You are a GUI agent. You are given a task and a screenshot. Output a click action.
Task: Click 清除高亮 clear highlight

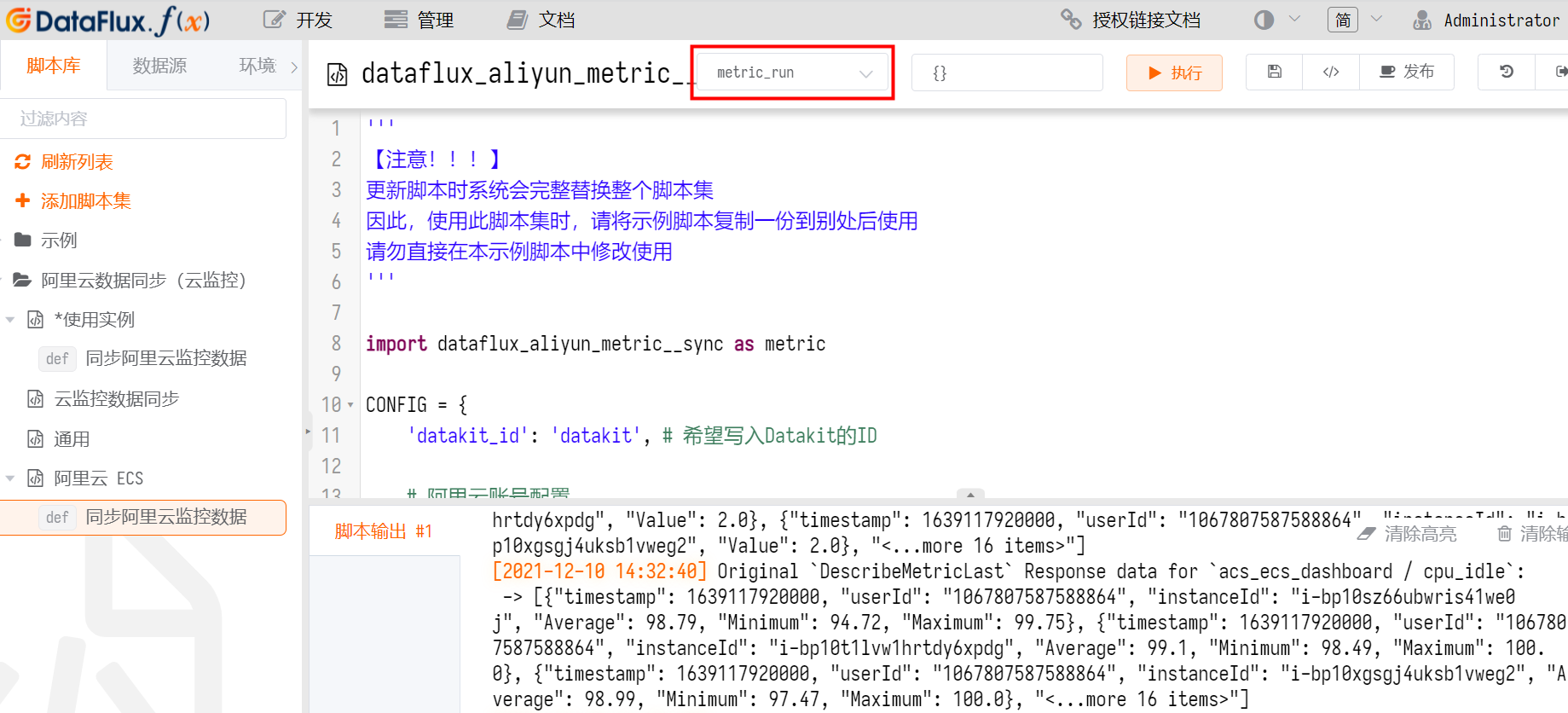point(1408,534)
